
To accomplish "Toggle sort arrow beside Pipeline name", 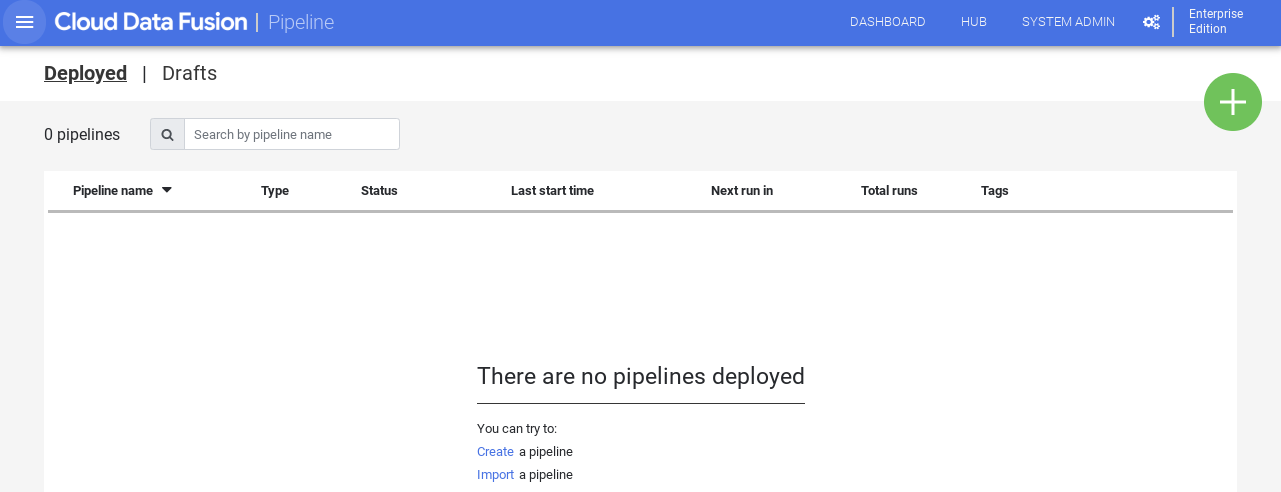I will [x=166, y=190].
